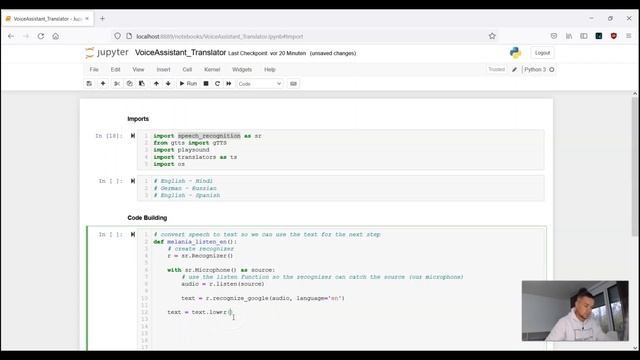Open the View menu
This screenshot has width=640, height=360.
pos(138,69)
